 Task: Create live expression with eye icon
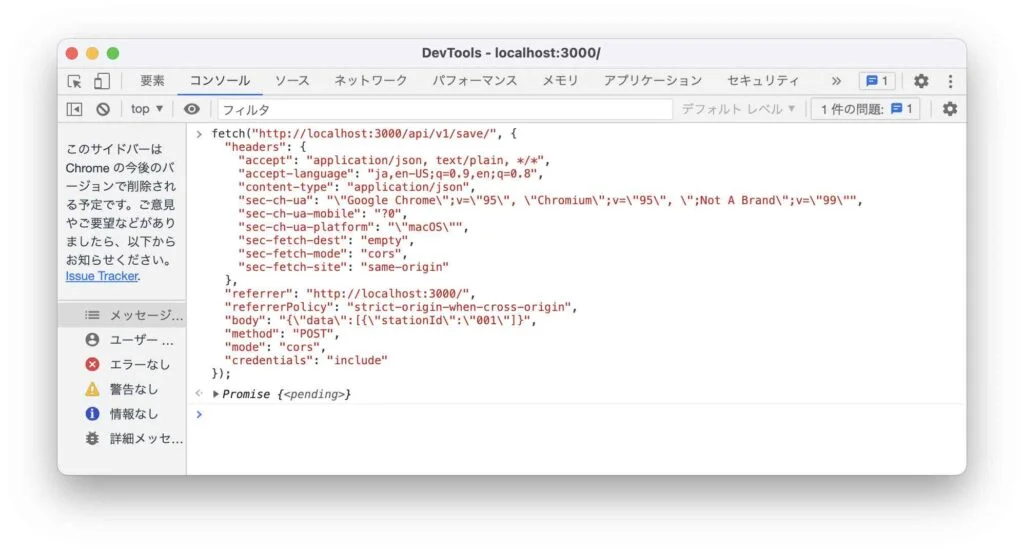[x=192, y=109]
